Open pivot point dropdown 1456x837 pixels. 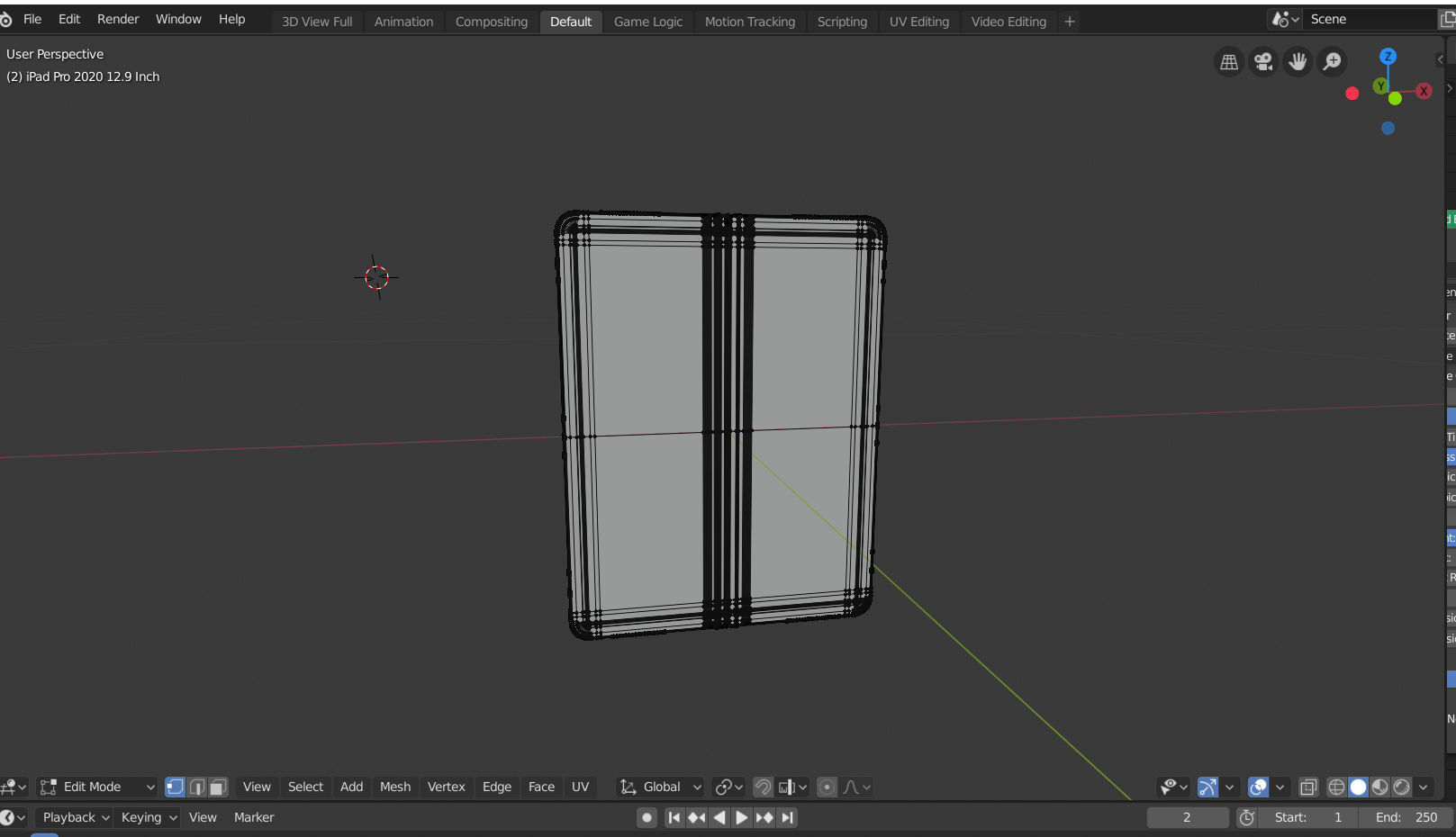coord(728,787)
